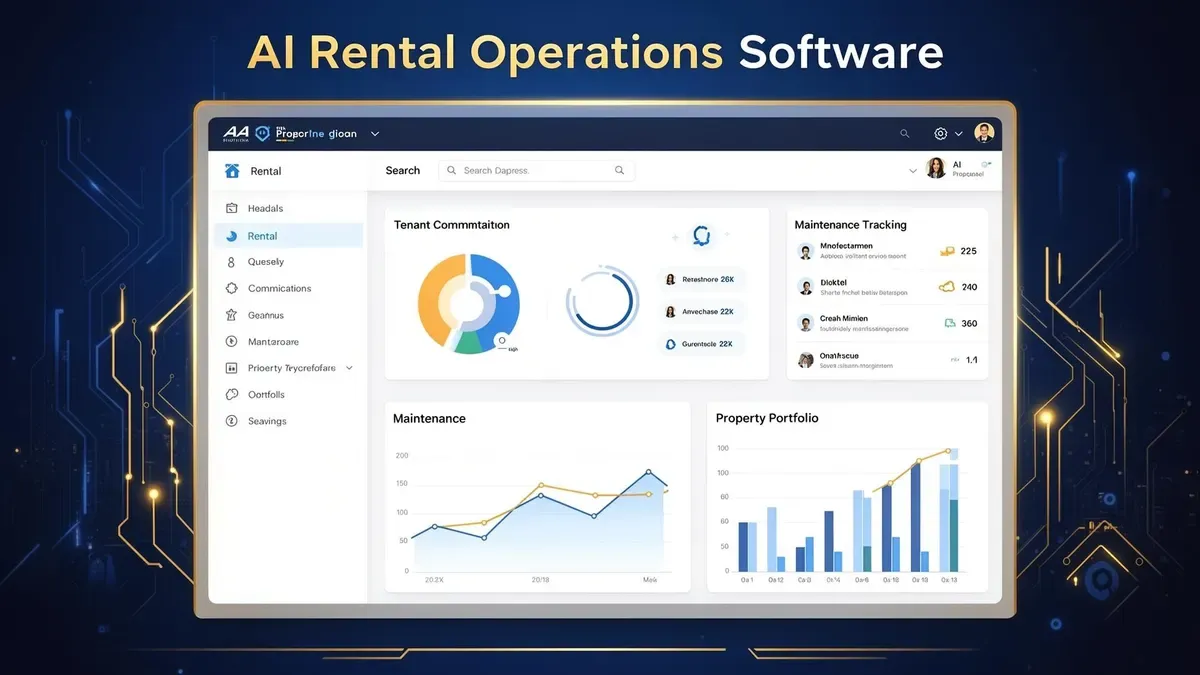Click the Seavings sidebar icon
1200x675 pixels.
(230, 421)
